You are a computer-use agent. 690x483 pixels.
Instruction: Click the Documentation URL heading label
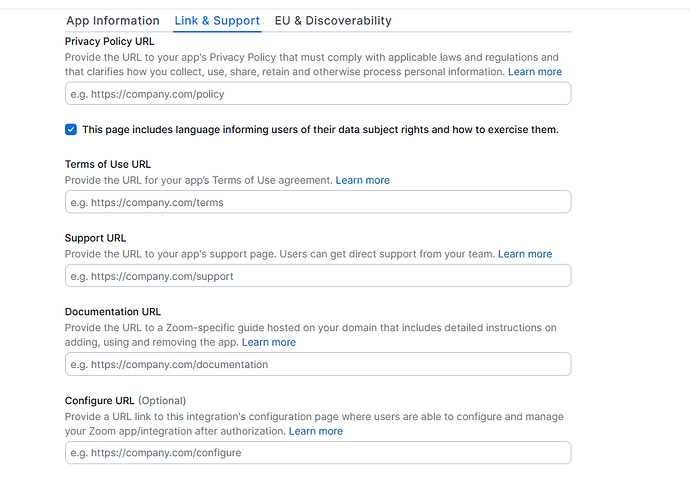pos(112,312)
